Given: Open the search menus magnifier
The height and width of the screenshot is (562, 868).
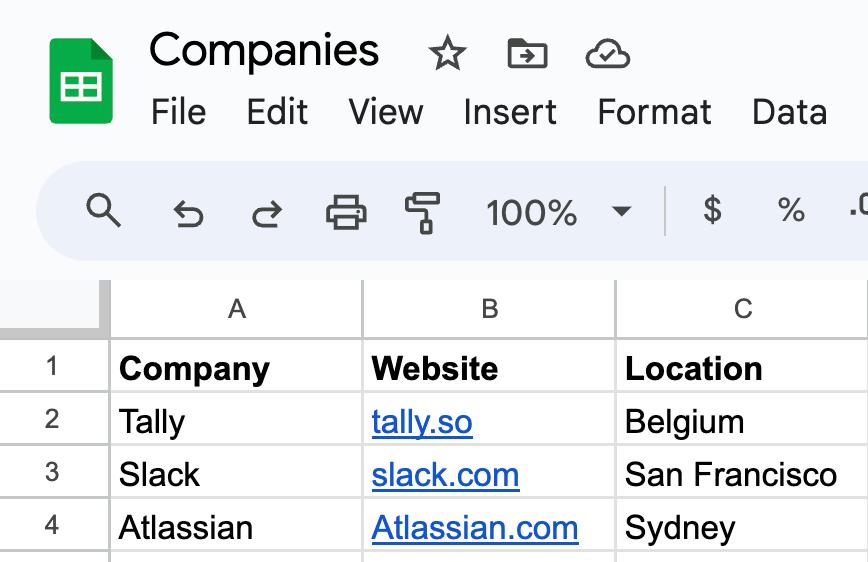Looking at the screenshot, I should (x=103, y=210).
